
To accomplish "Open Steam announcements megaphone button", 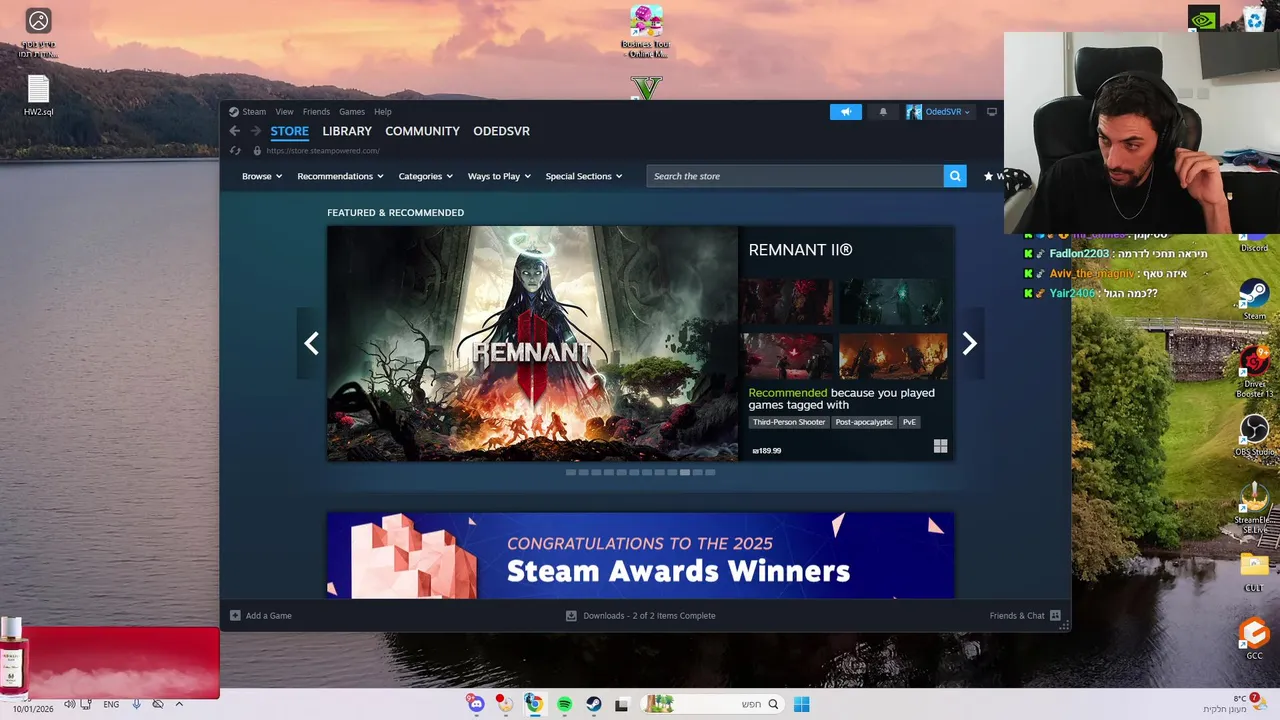I will (845, 112).
